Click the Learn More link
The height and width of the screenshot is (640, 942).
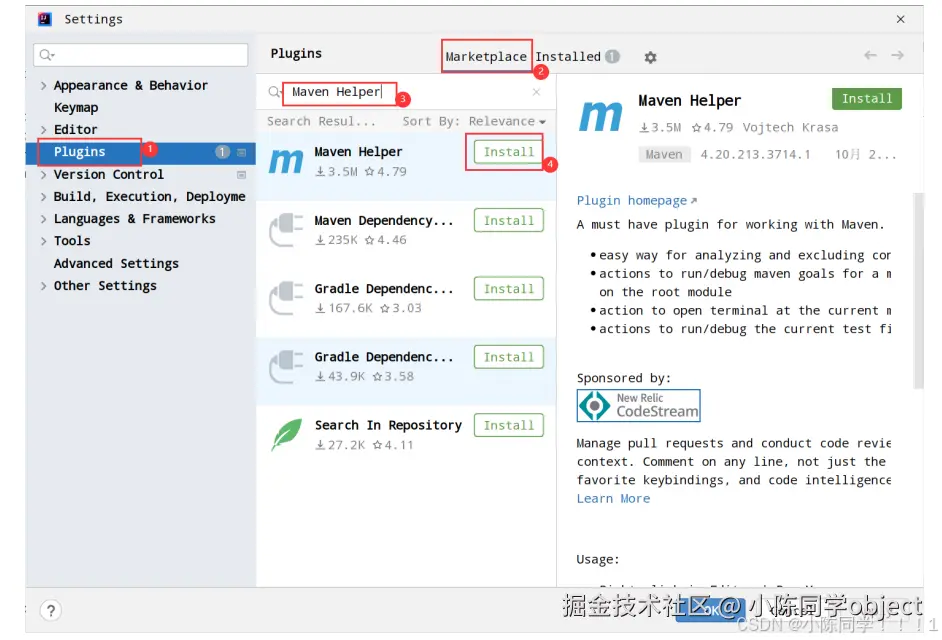click(x=613, y=499)
